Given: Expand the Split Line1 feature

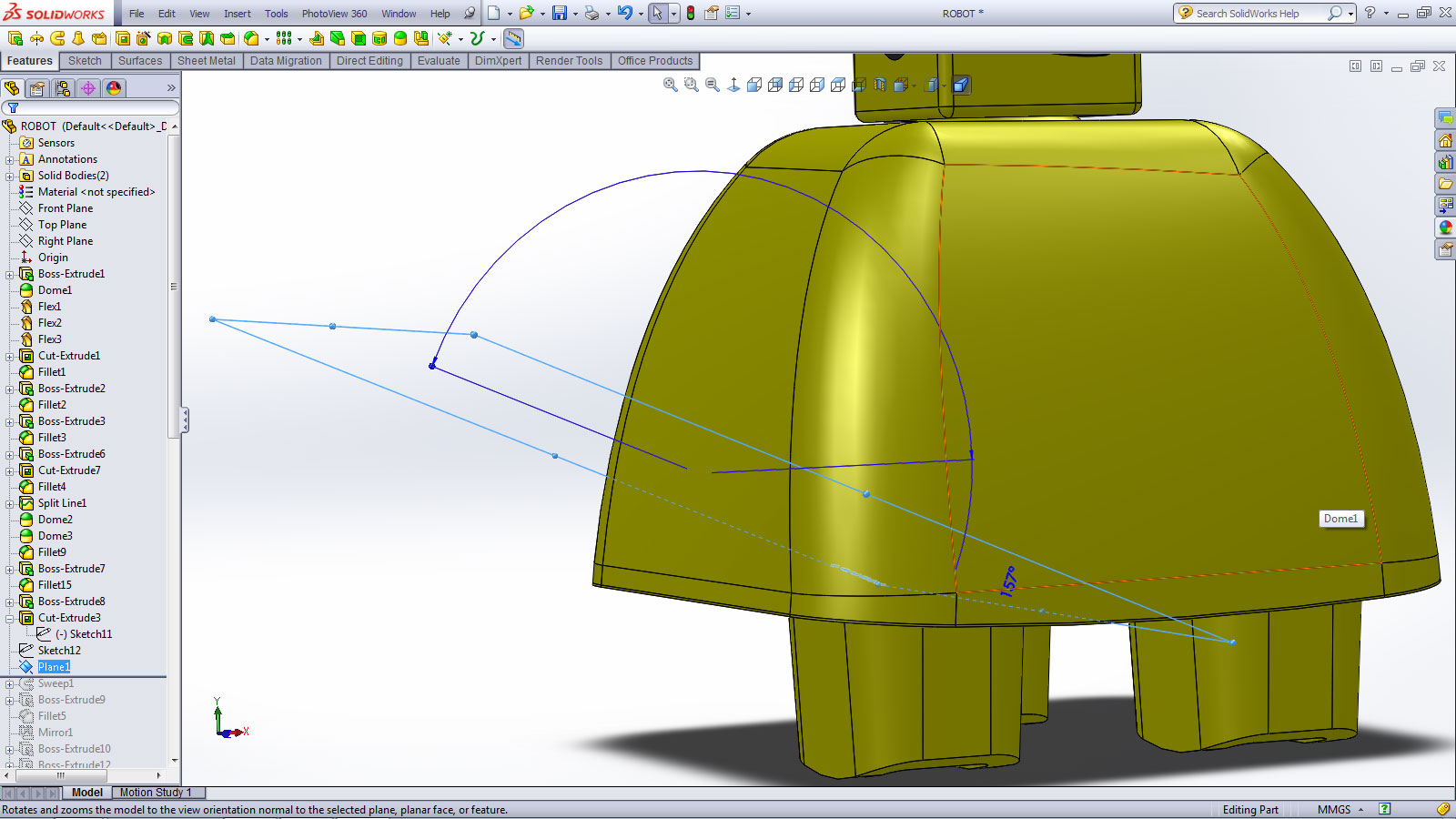Looking at the screenshot, I should tap(10, 503).
